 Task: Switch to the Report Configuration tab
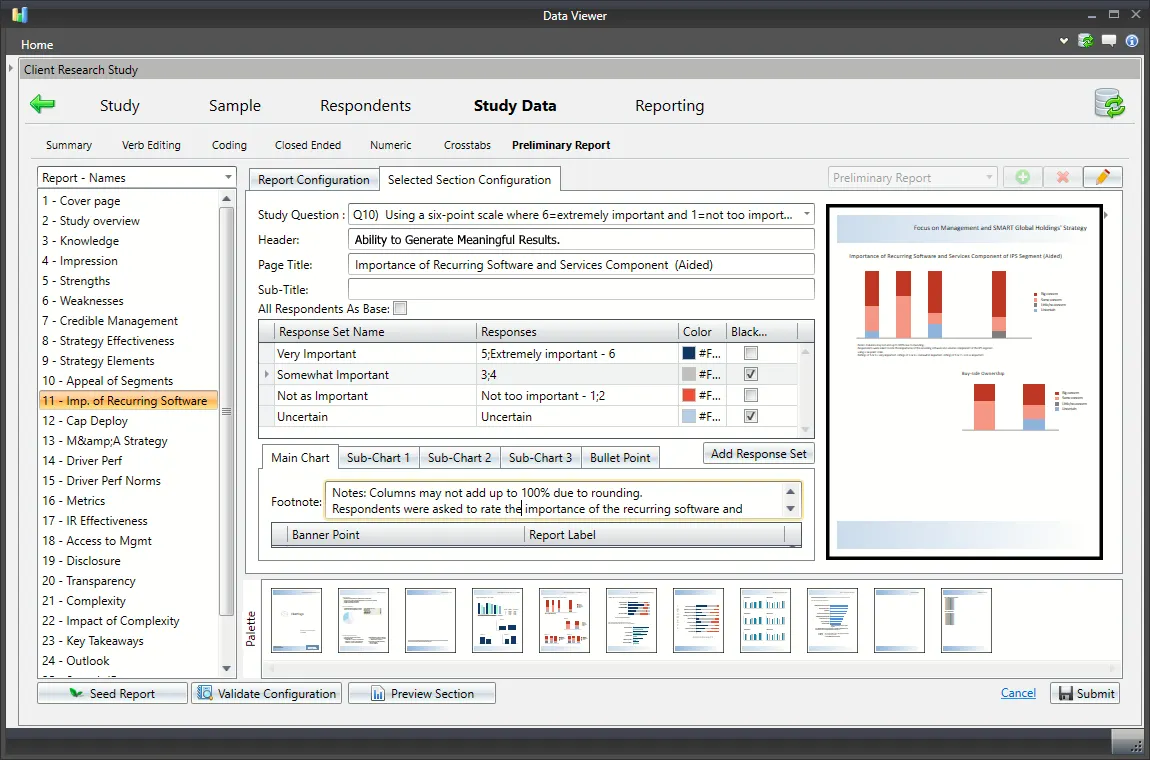(x=313, y=180)
